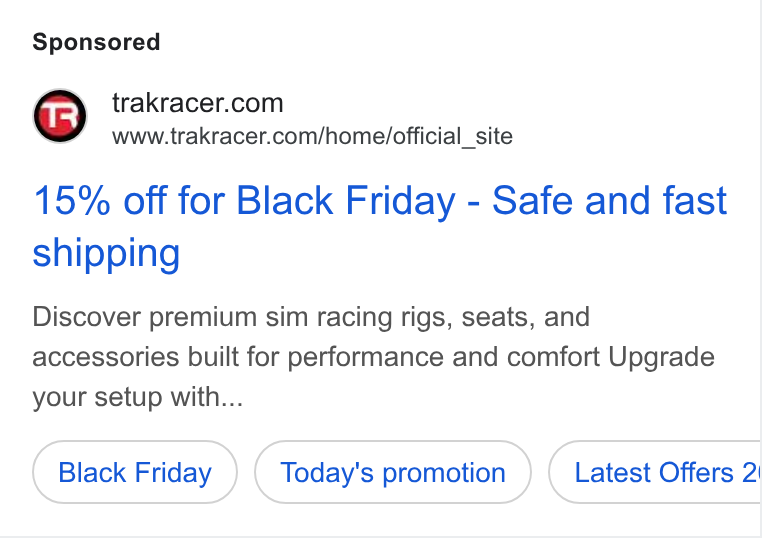Click the word Upgrade in the description

click(661, 358)
